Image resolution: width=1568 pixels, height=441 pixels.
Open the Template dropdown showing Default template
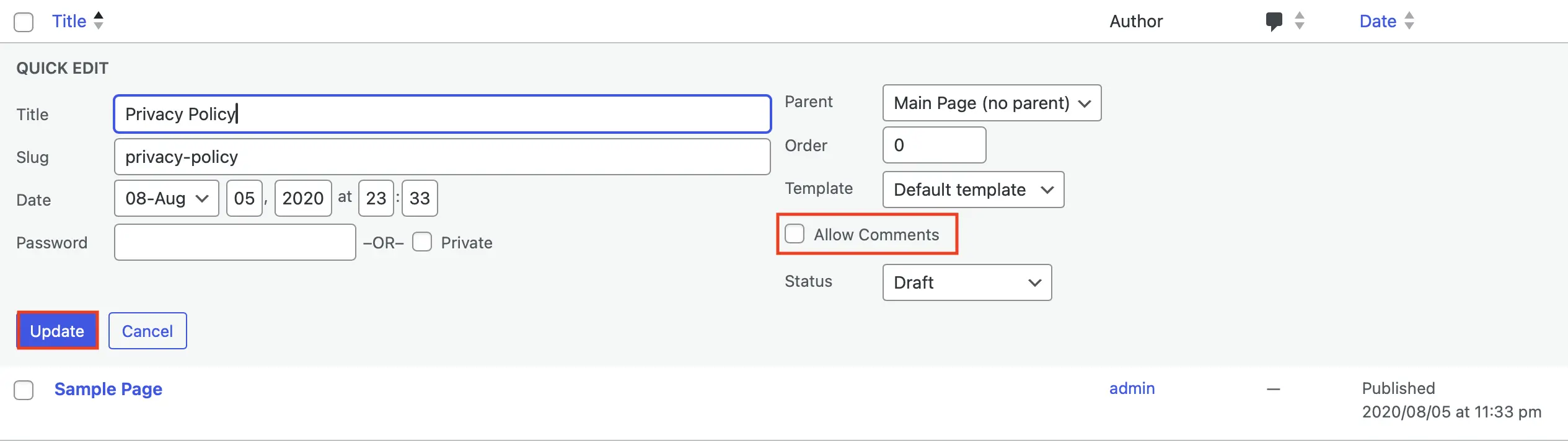pos(972,190)
